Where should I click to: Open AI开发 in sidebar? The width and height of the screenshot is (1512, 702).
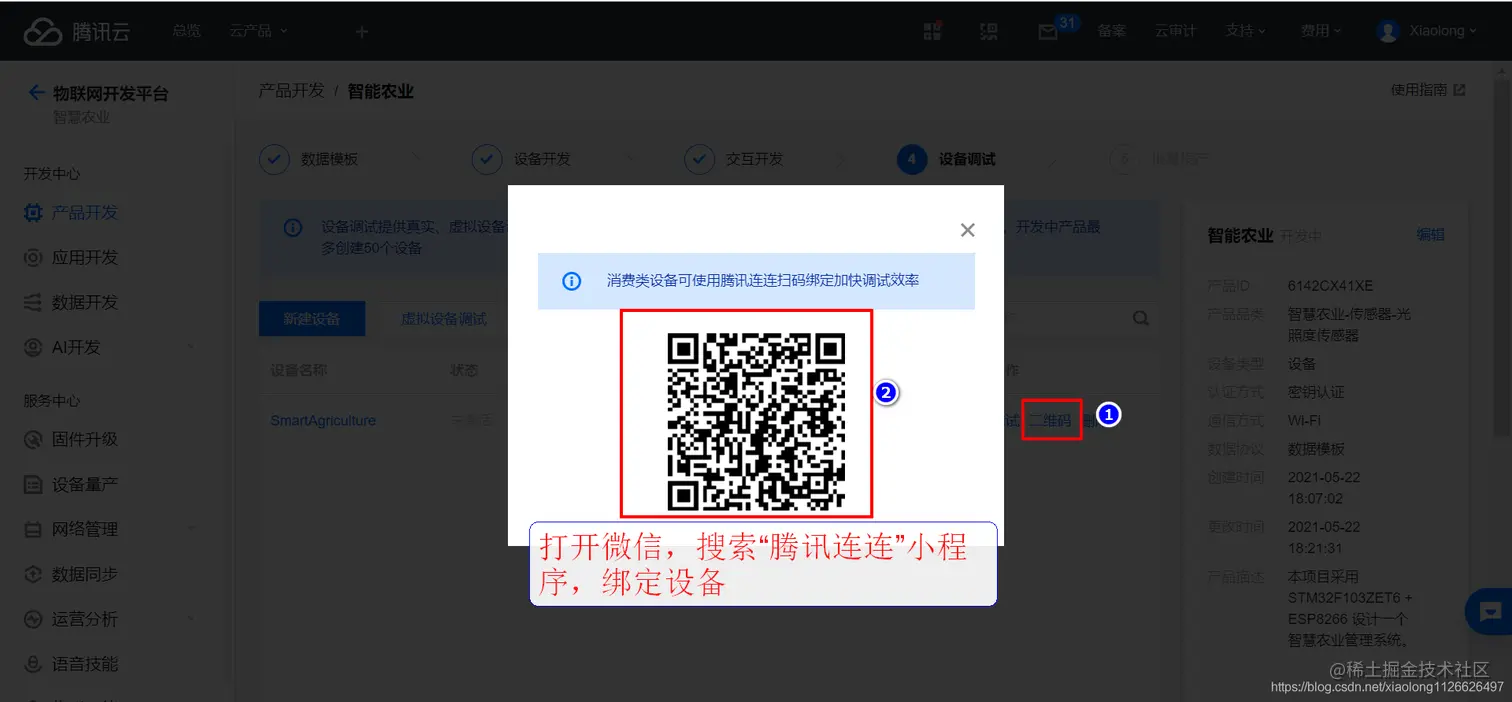(x=76, y=347)
